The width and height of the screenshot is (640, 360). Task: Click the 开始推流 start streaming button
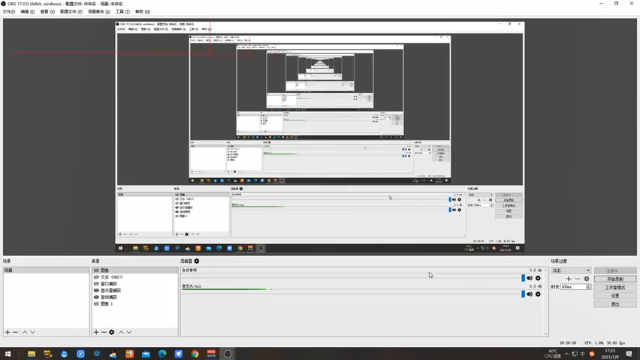[615, 271]
